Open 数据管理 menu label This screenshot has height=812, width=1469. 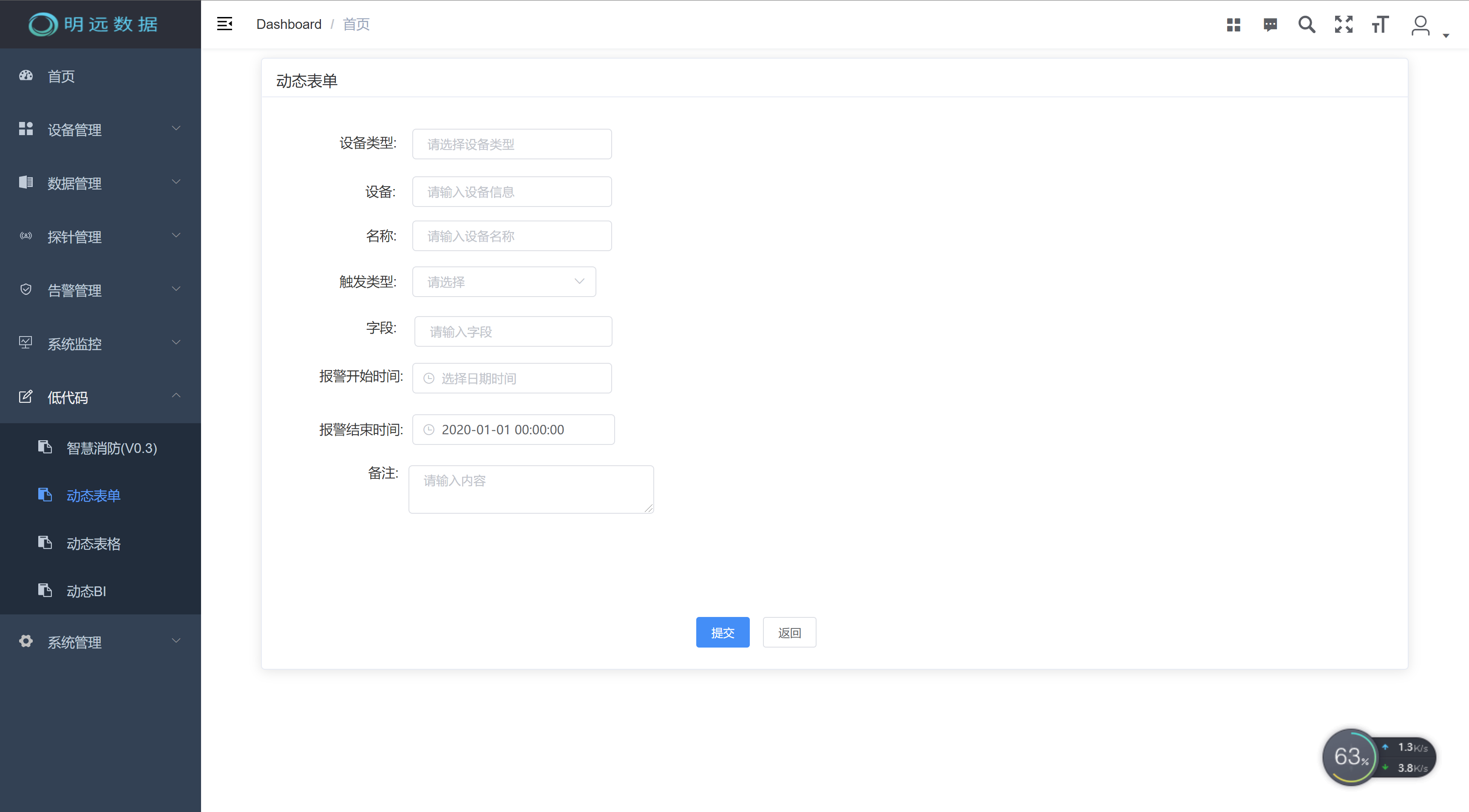(x=74, y=183)
